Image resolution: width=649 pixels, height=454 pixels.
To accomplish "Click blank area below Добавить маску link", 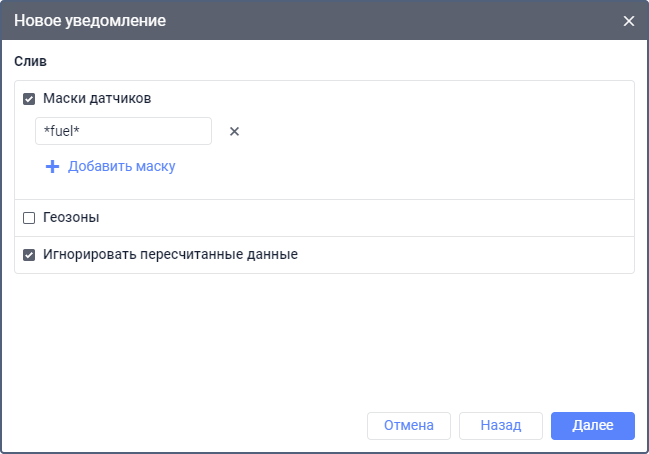I will [x=300, y=188].
